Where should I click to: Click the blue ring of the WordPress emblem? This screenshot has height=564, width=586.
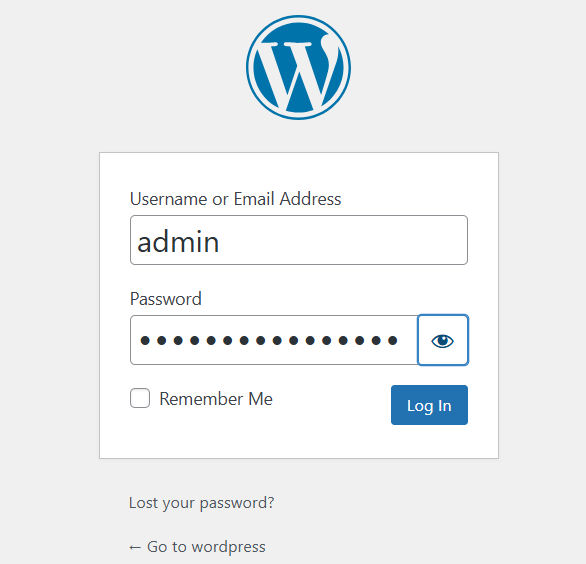249,68
